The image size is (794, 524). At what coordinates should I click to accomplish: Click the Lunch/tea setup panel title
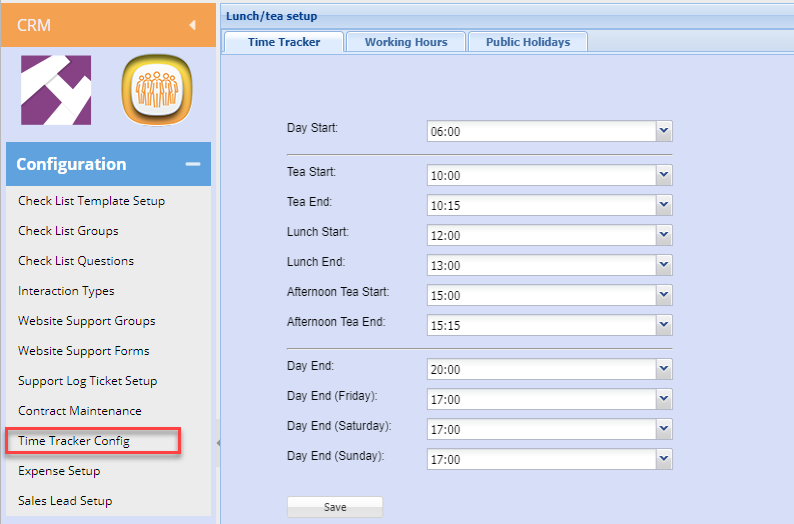click(x=271, y=16)
